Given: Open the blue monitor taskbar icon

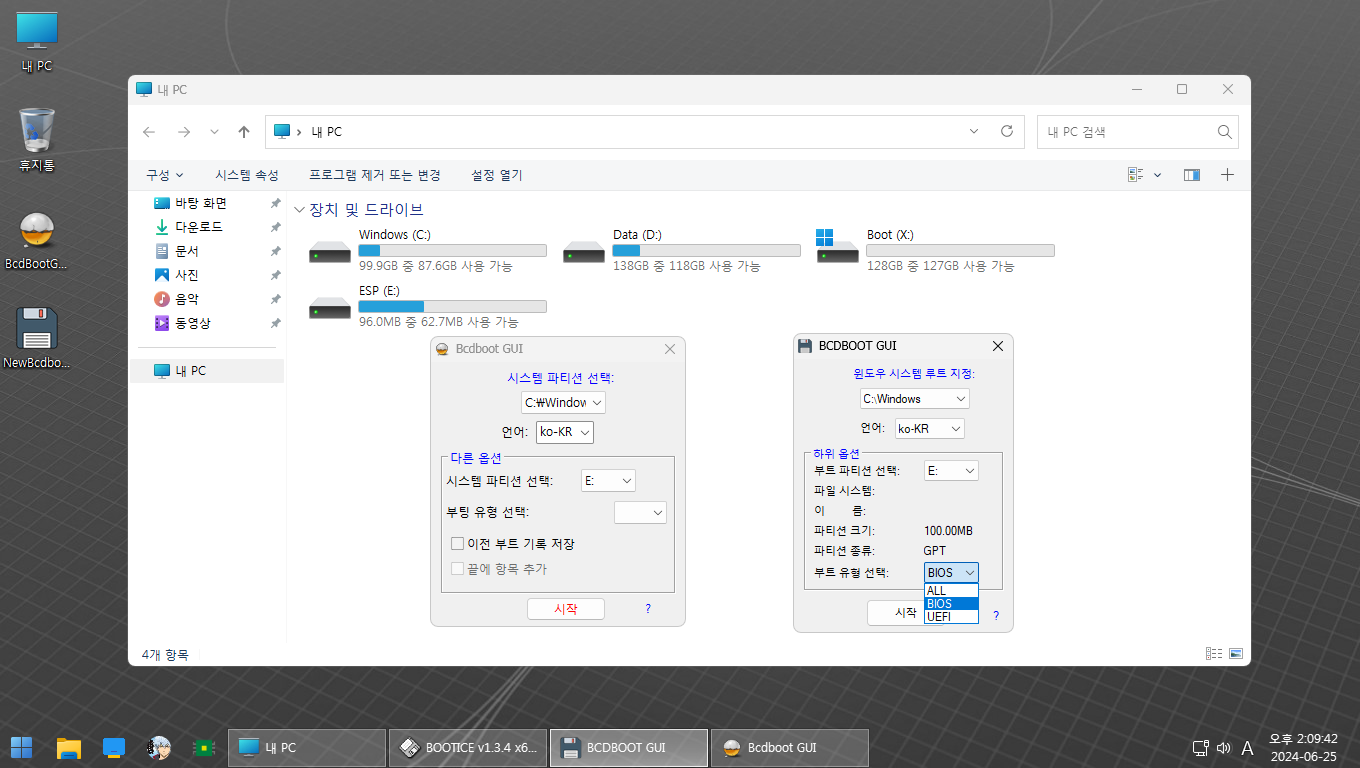Looking at the screenshot, I should click(x=113, y=747).
